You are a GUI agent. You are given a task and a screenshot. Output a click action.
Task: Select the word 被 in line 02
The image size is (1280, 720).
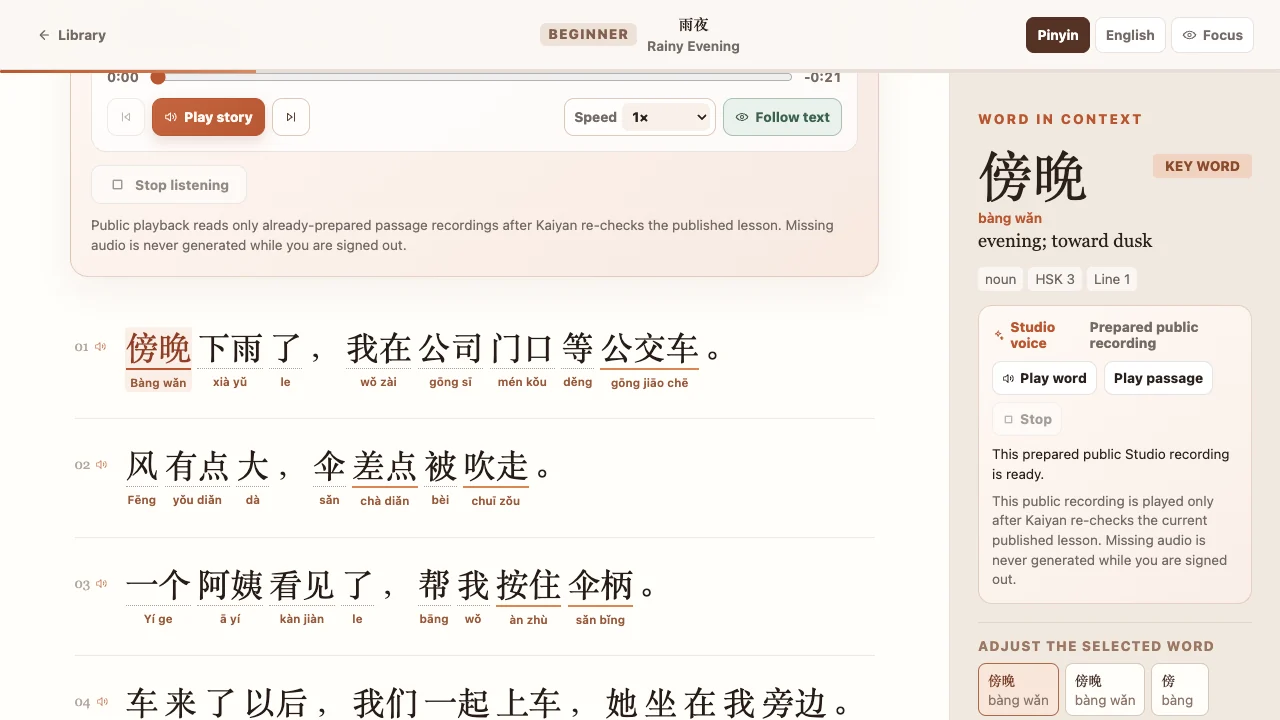click(440, 478)
